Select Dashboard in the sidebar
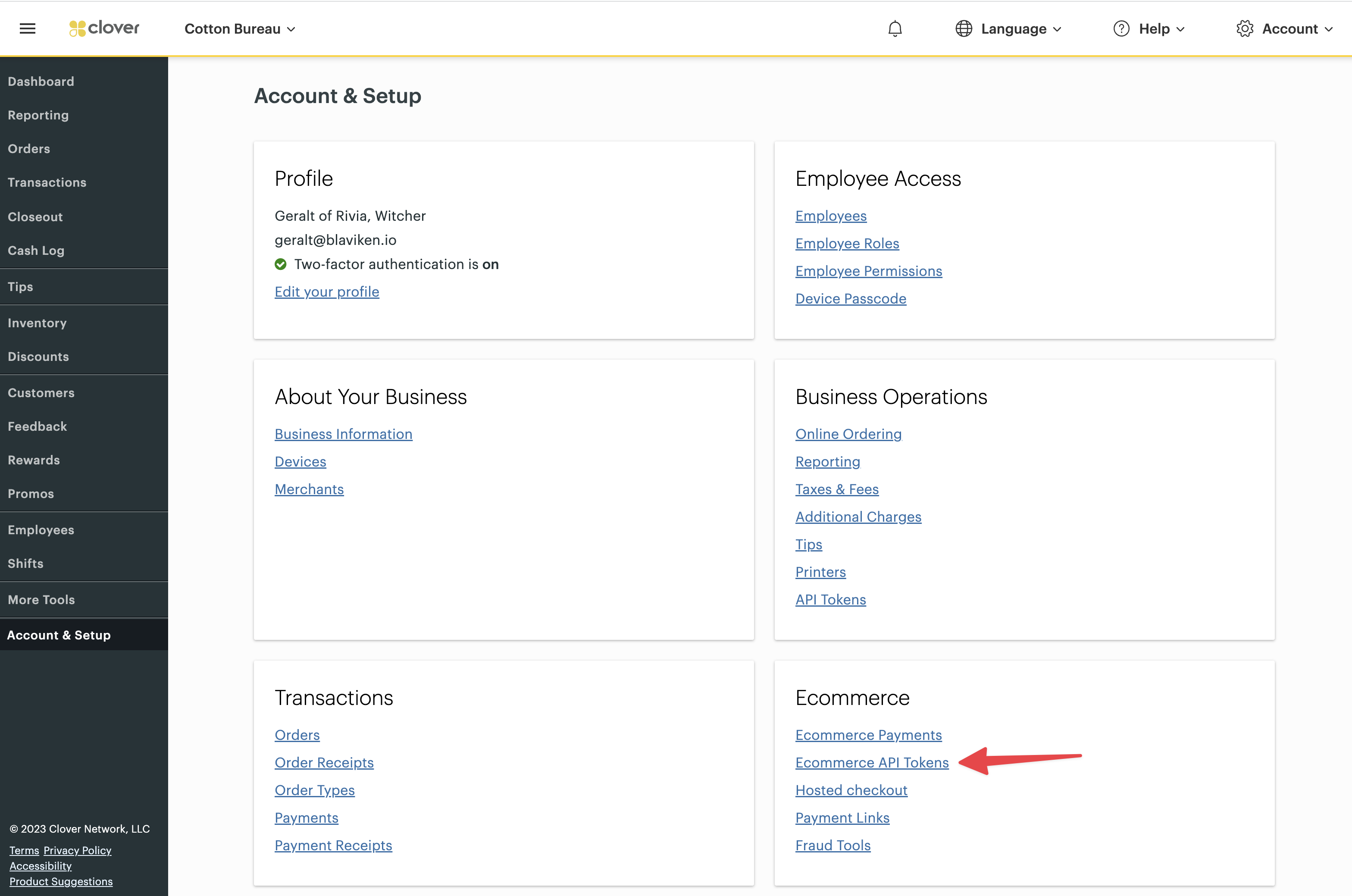1352x896 pixels. (41, 81)
